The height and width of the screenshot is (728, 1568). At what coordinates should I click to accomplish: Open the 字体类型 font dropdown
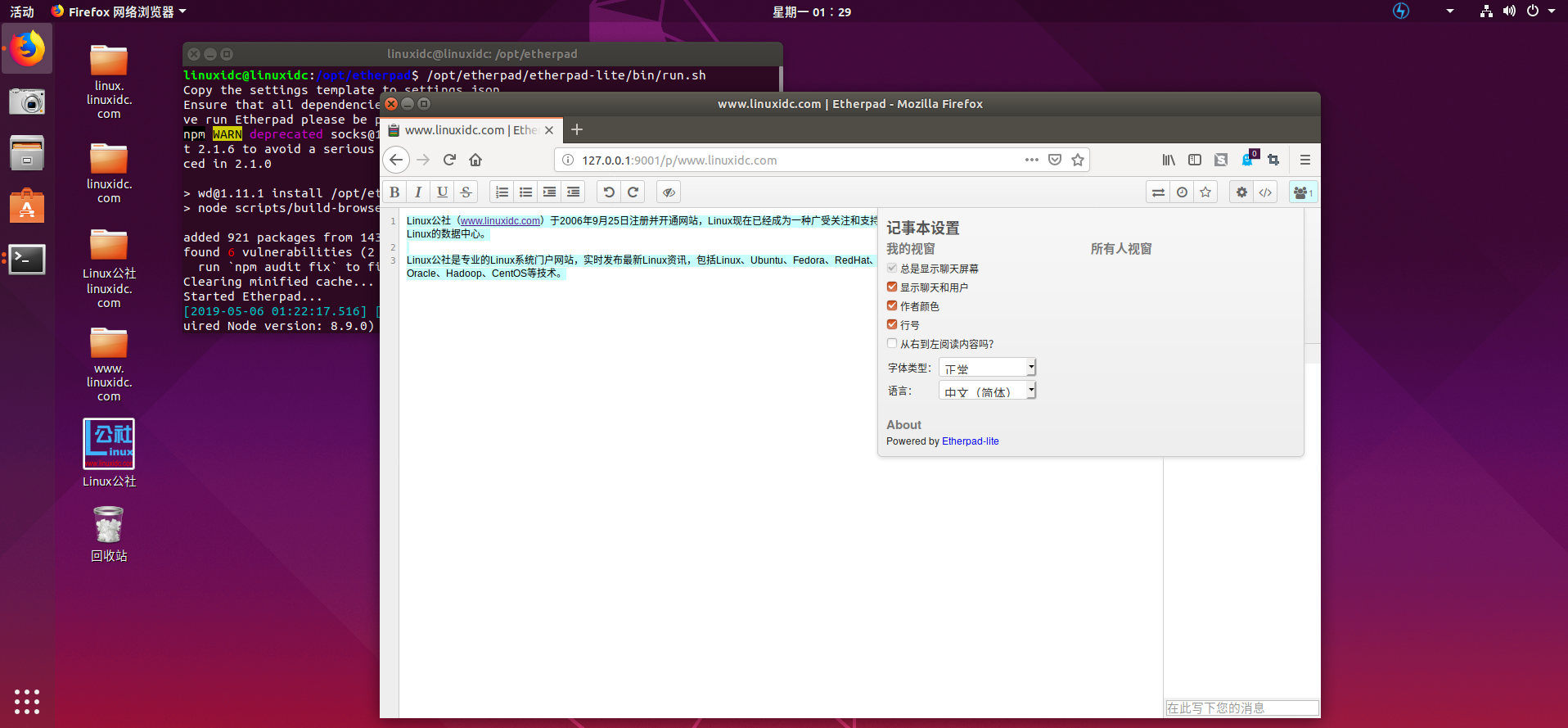[988, 368]
